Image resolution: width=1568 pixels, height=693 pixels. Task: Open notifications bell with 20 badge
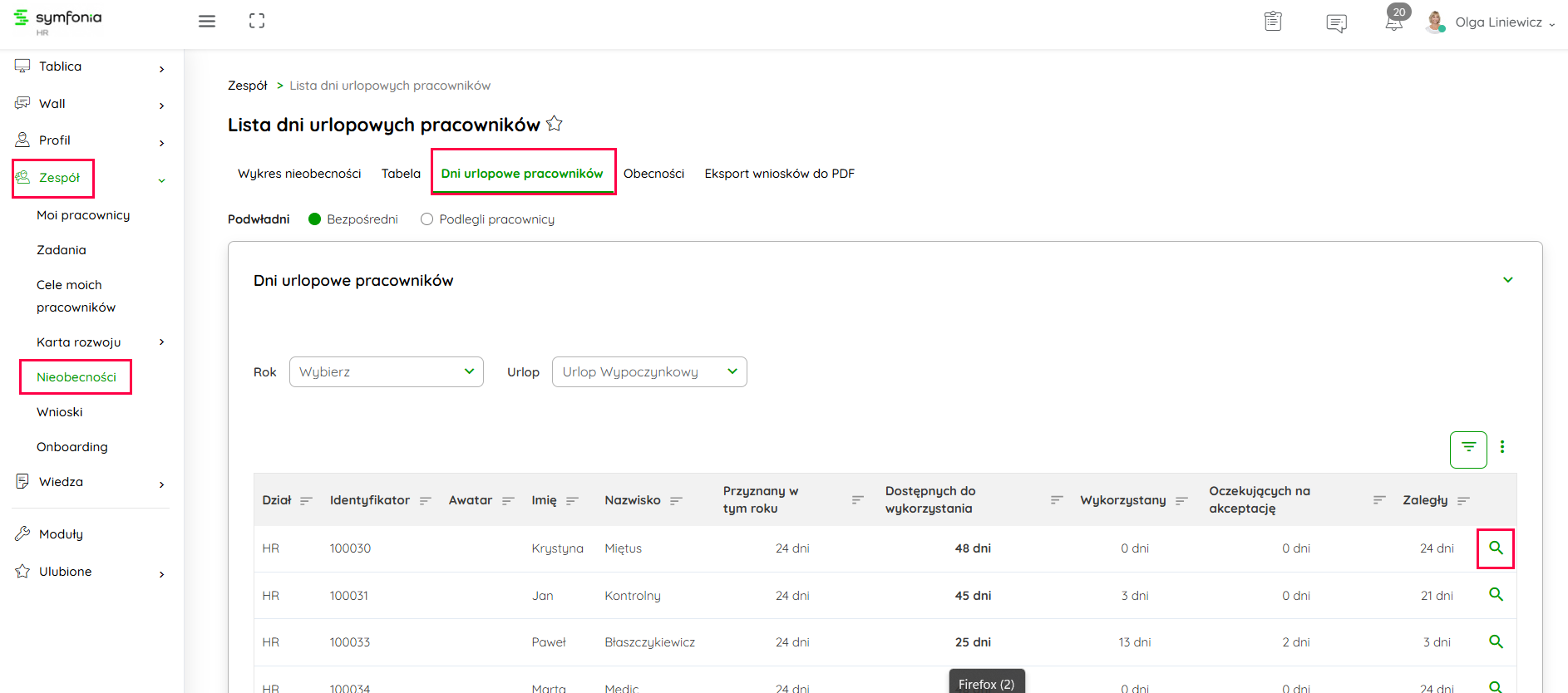pyautogui.click(x=1394, y=22)
